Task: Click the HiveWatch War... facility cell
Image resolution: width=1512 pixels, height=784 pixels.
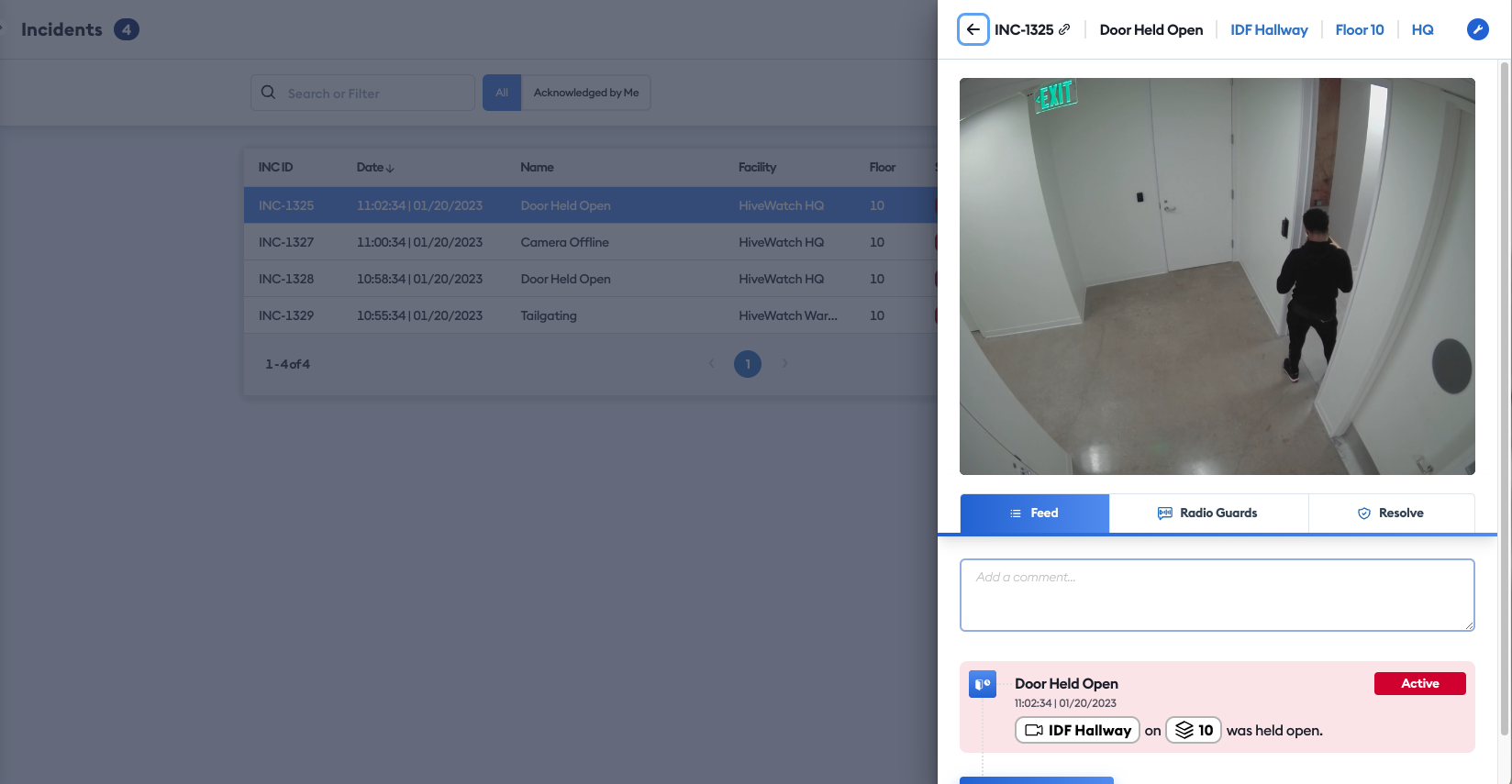Action: (788, 315)
